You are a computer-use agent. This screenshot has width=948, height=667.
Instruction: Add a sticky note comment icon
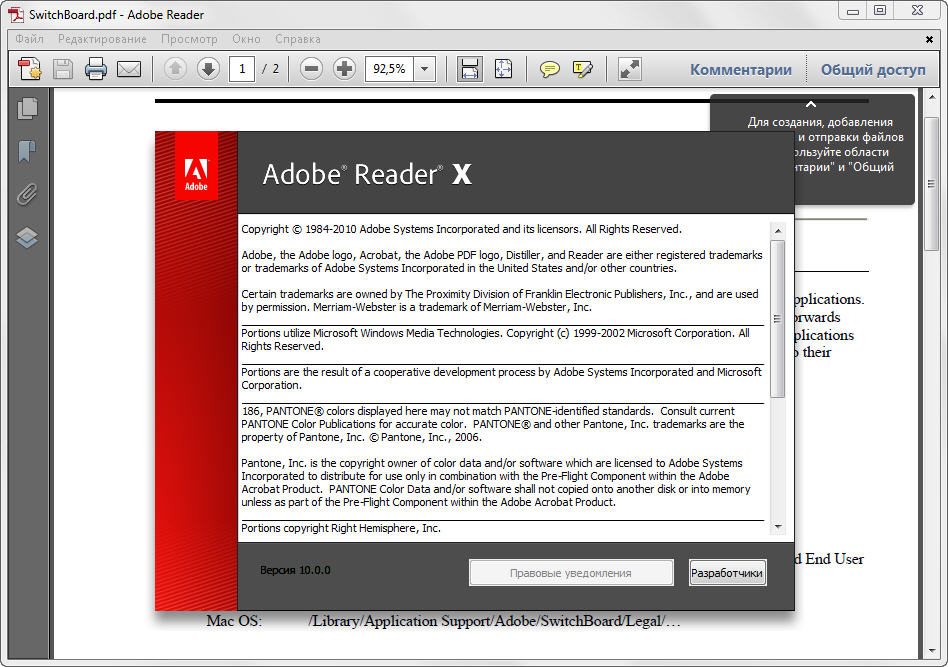pyautogui.click(x=550, y=69)
